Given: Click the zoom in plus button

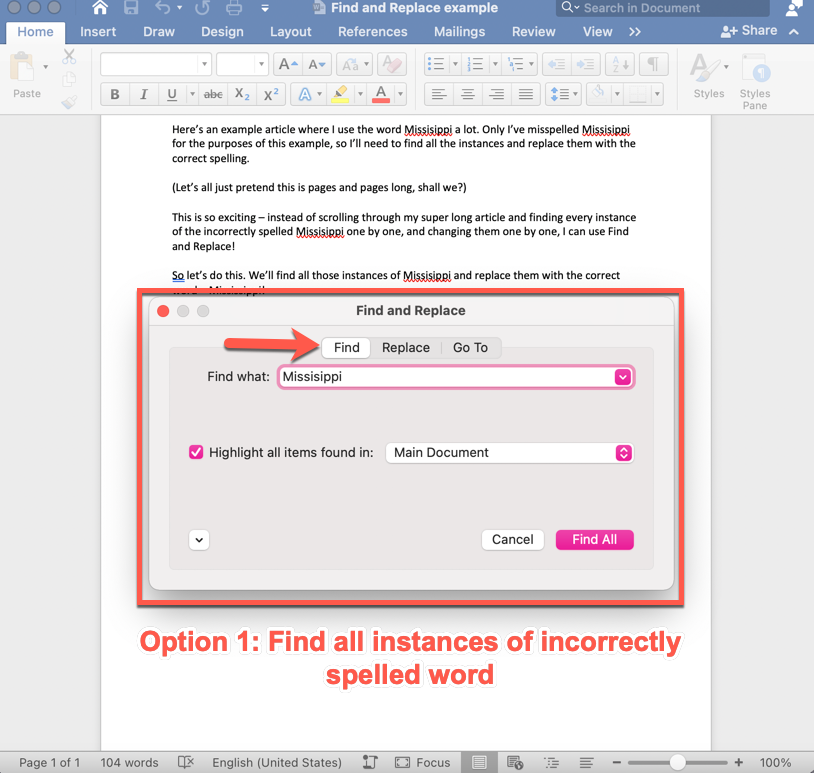Looking at the screenshot, I should tap(739, 762).
